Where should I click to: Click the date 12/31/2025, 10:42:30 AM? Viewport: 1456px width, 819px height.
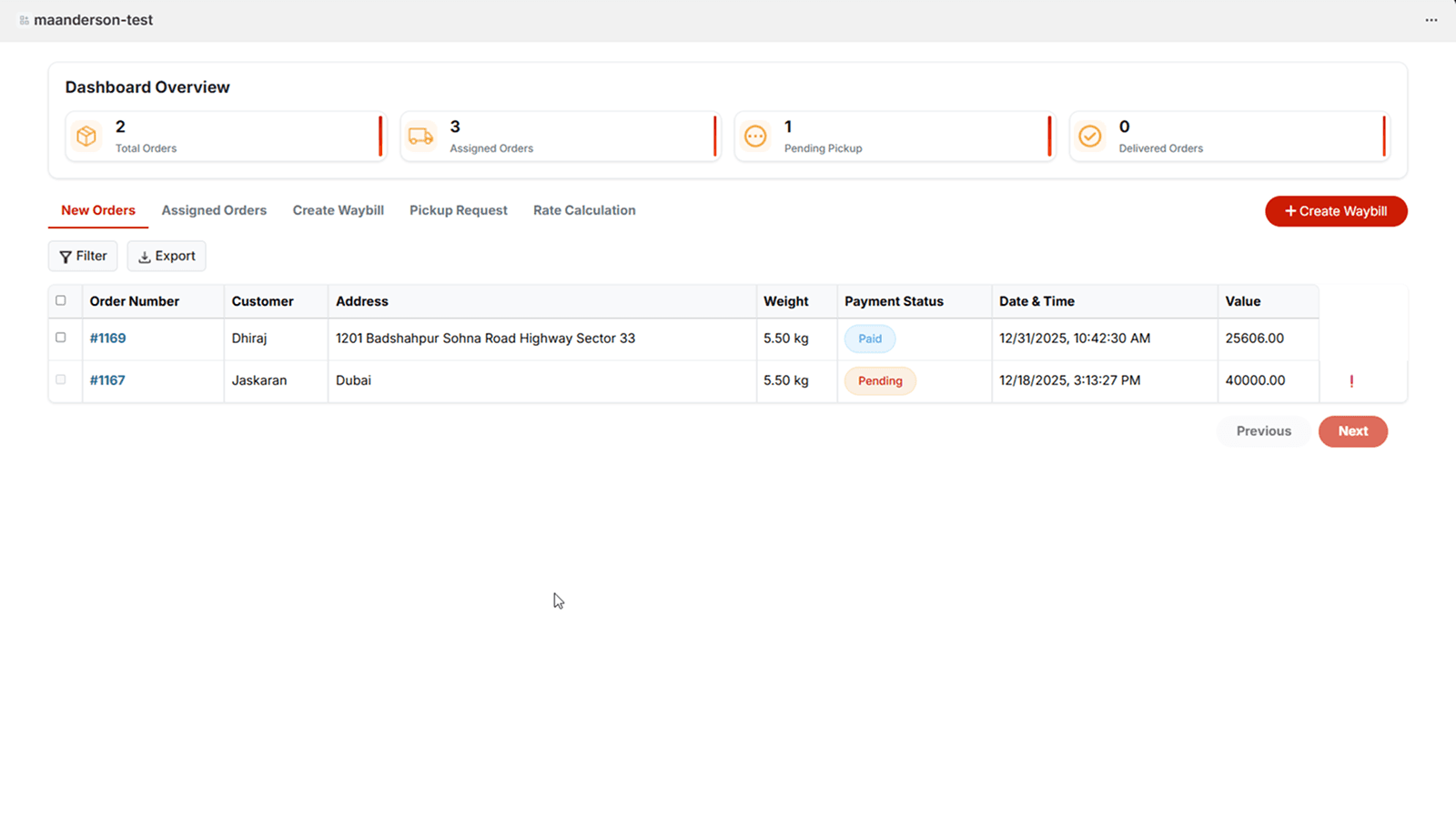click(1075, 338)
